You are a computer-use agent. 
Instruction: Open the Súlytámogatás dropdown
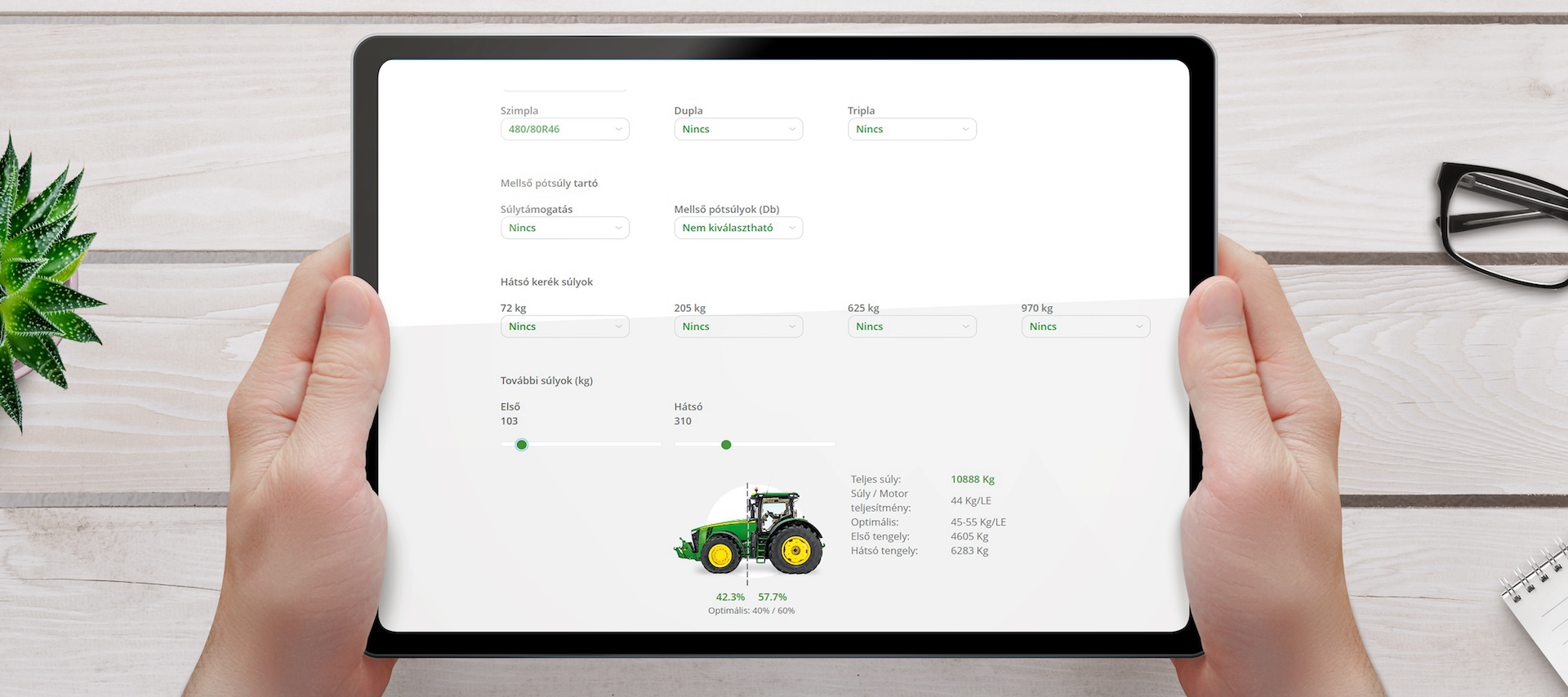click(x=564, y=228)
